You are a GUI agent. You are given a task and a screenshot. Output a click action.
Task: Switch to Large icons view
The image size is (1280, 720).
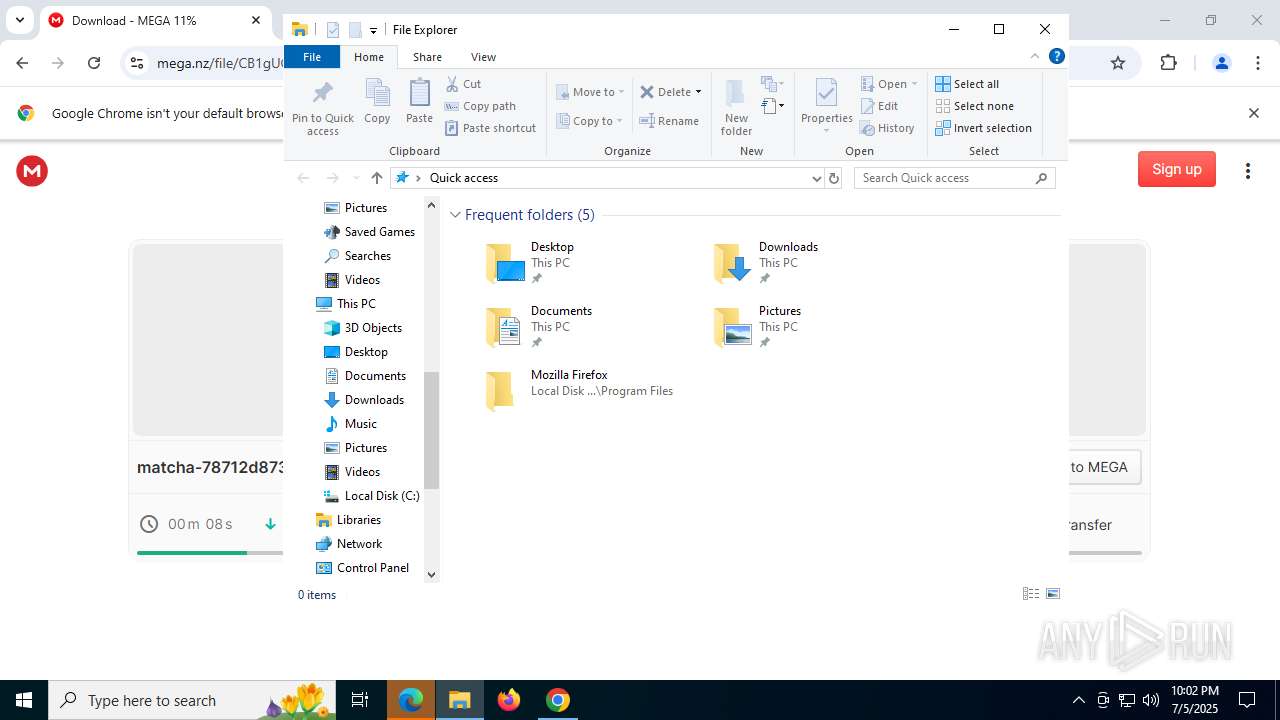pos(1053,594)
